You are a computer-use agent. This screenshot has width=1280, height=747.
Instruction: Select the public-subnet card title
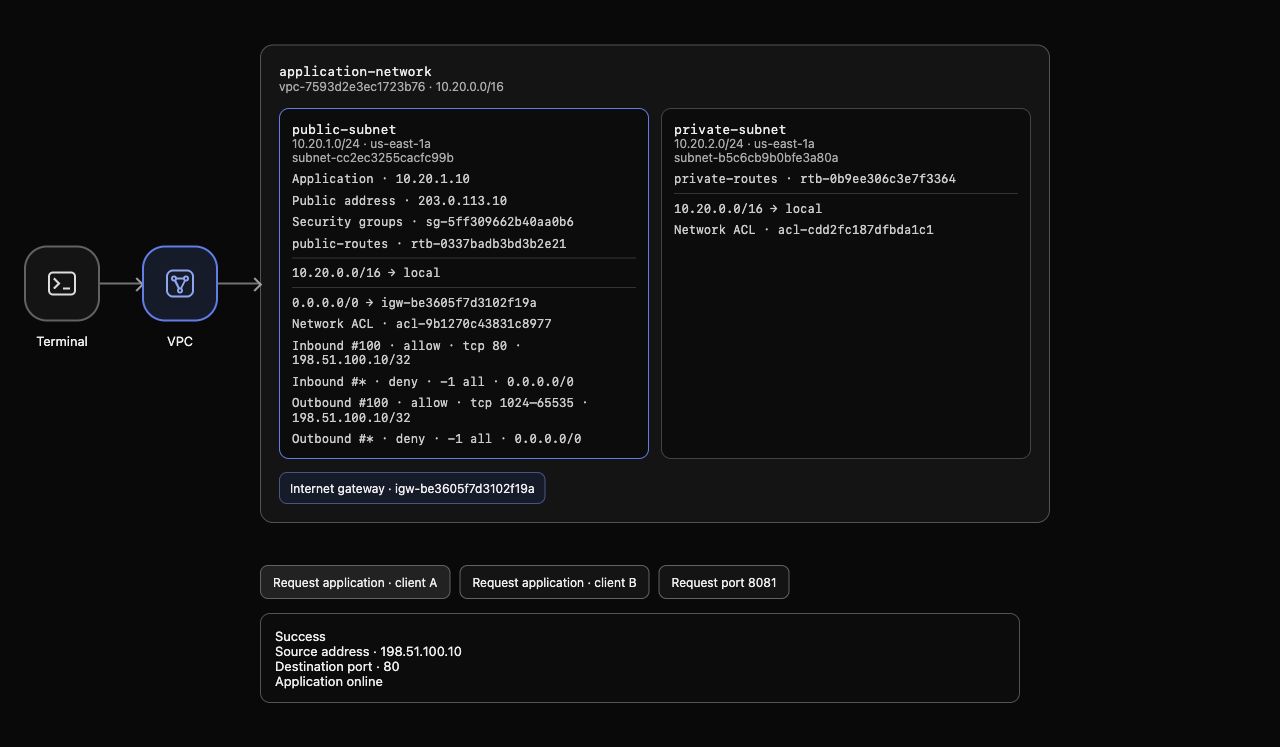coord(344,129)
